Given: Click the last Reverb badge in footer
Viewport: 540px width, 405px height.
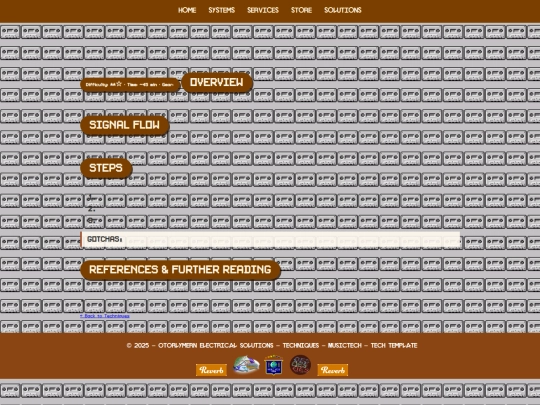Looking at the screenshot, I should [x=333, y=370].
